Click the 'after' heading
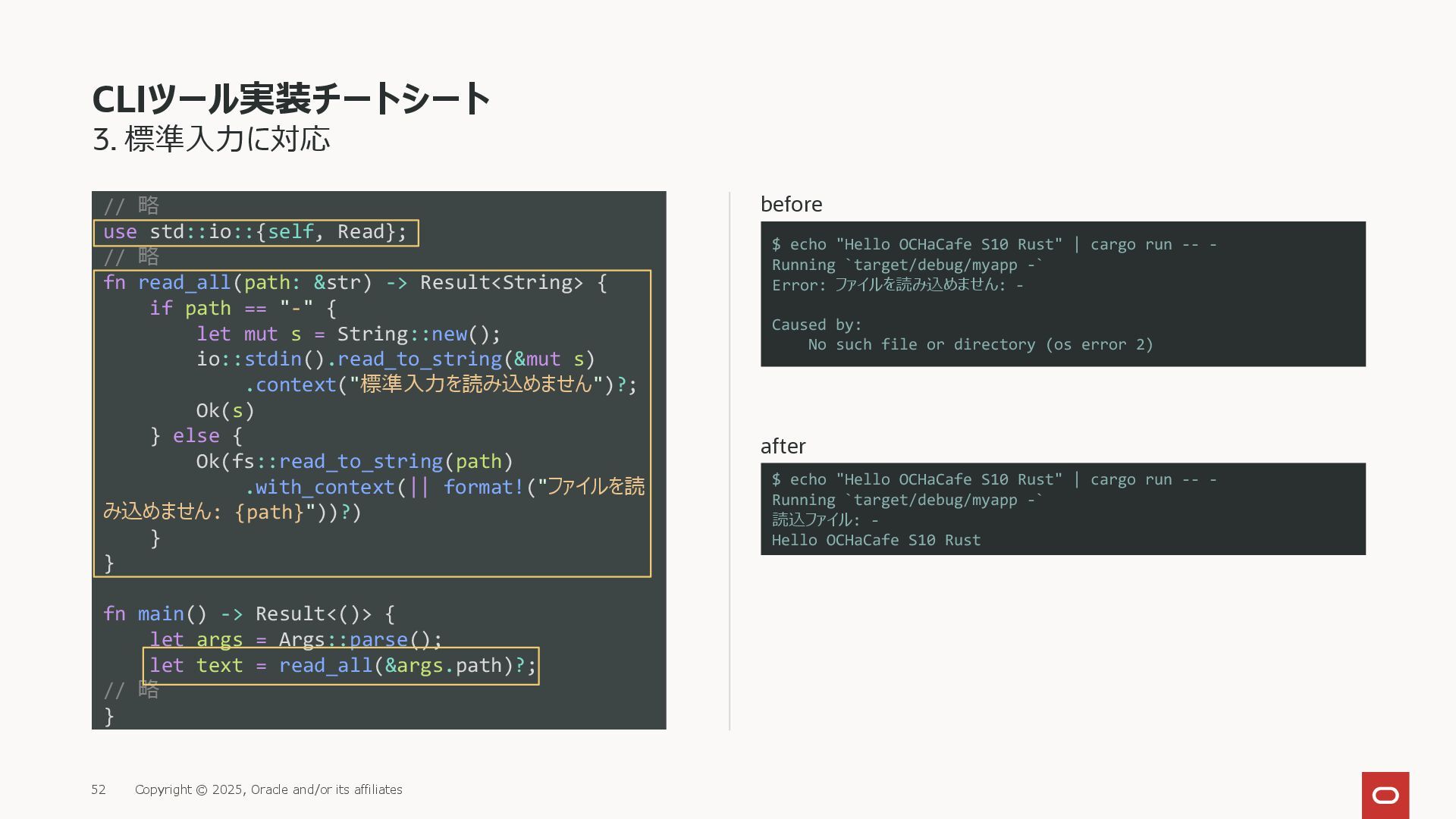Viewport: 1456px width, 819px height. [x=783, y=446]
